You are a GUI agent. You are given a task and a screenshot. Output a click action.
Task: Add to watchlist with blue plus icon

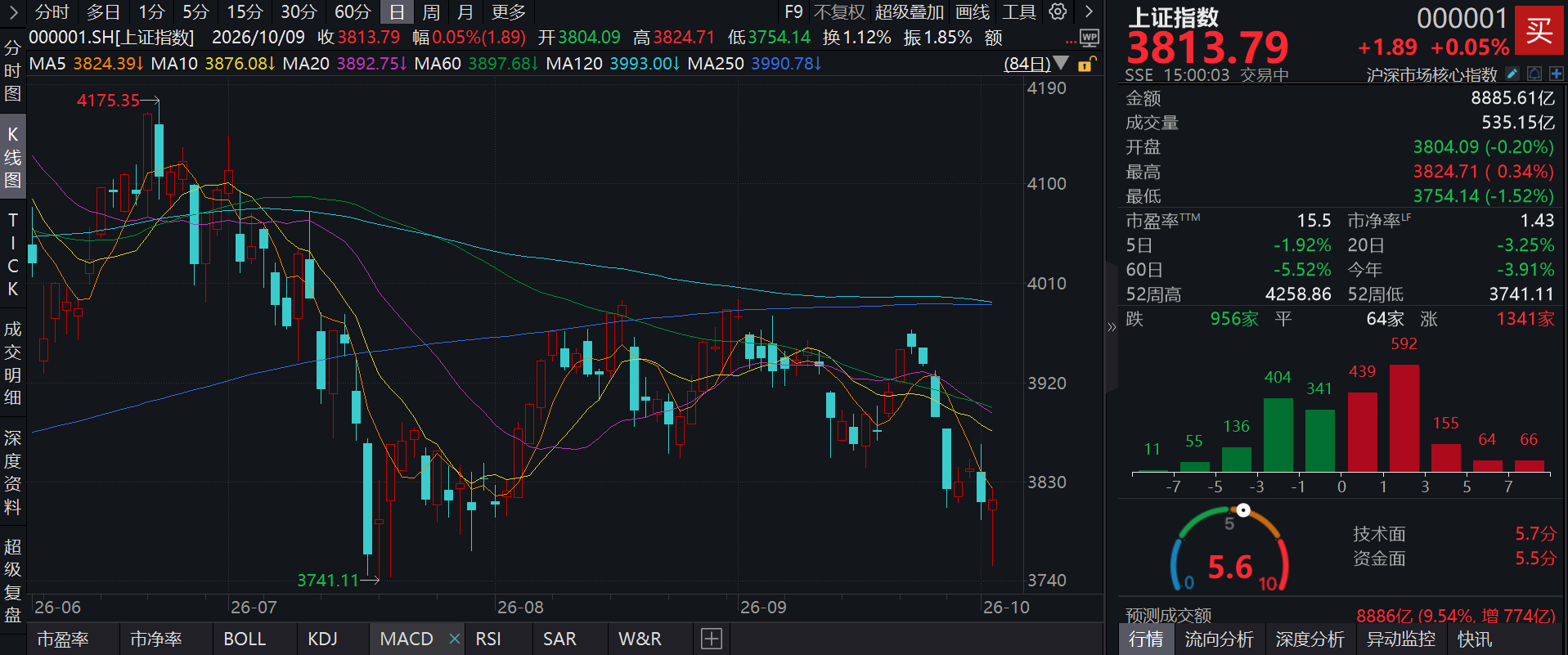(x=1556, y=74)
